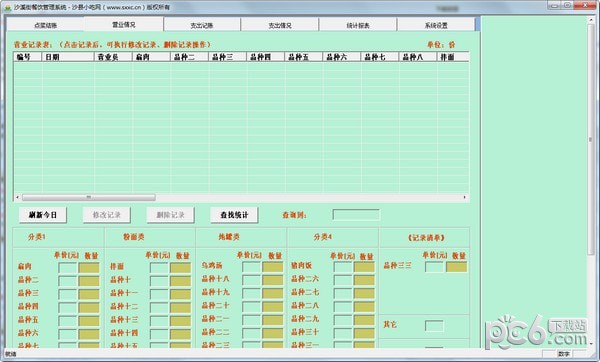Click the 编号 column header
600x362 pixels.
[x=28, y=57]
